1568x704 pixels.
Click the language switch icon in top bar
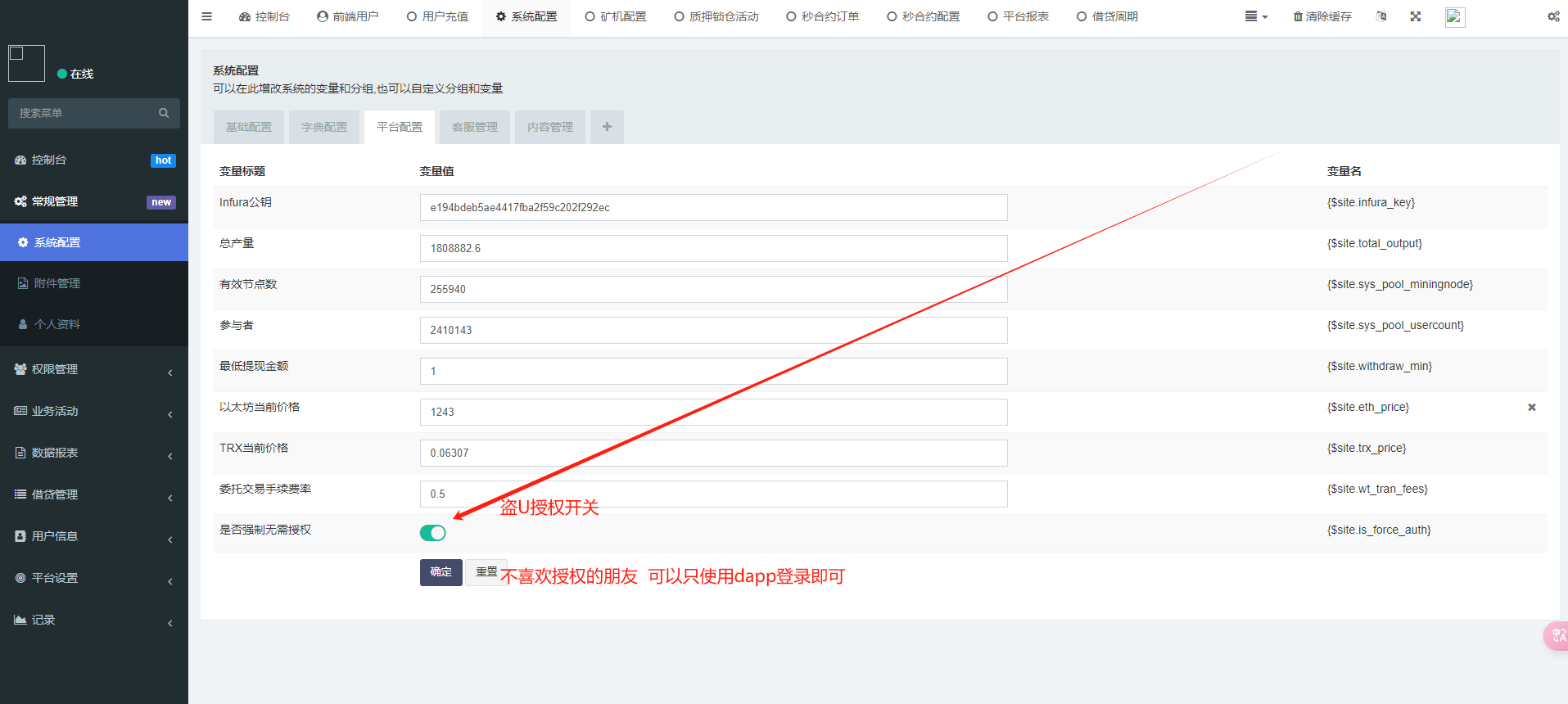tap(1381, 16)
